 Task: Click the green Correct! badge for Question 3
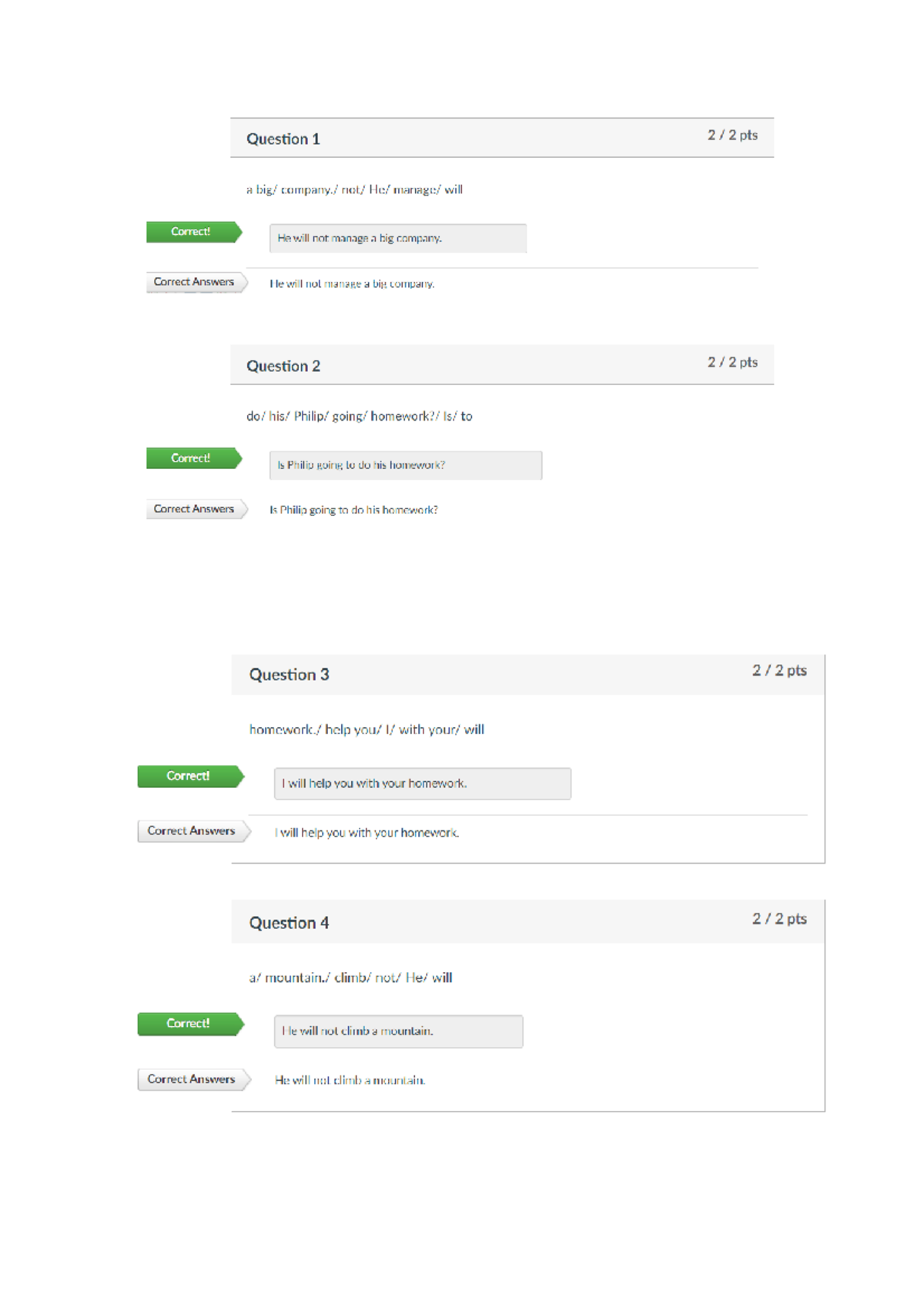189,776
